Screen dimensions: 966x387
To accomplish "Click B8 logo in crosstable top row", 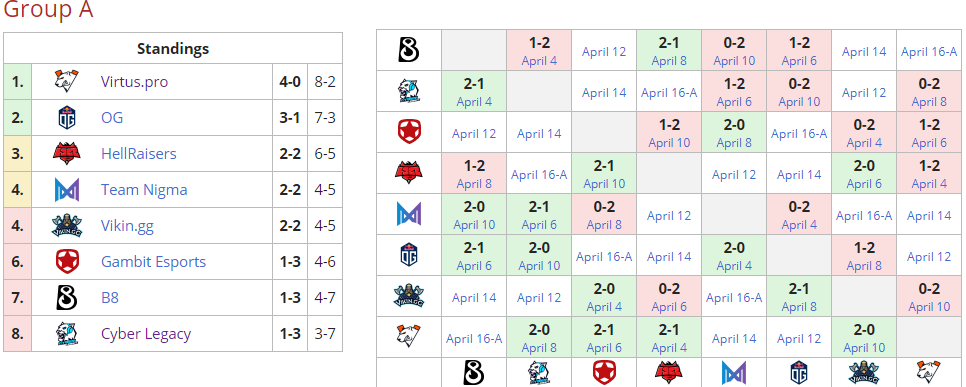I will [x=409, y=51].
